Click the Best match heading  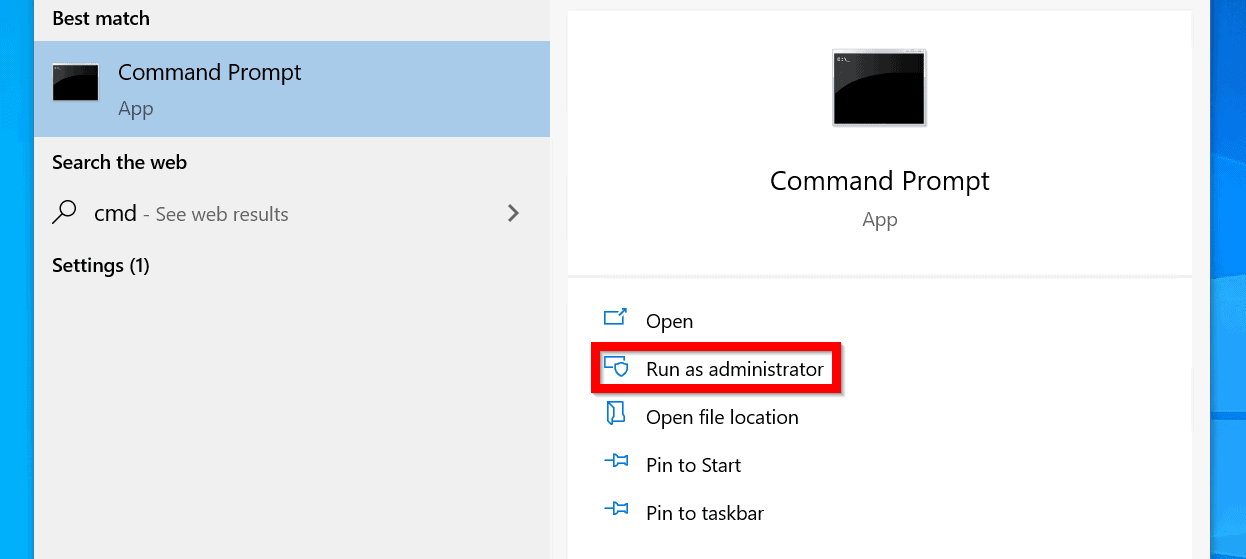click(x=100, y=19)
